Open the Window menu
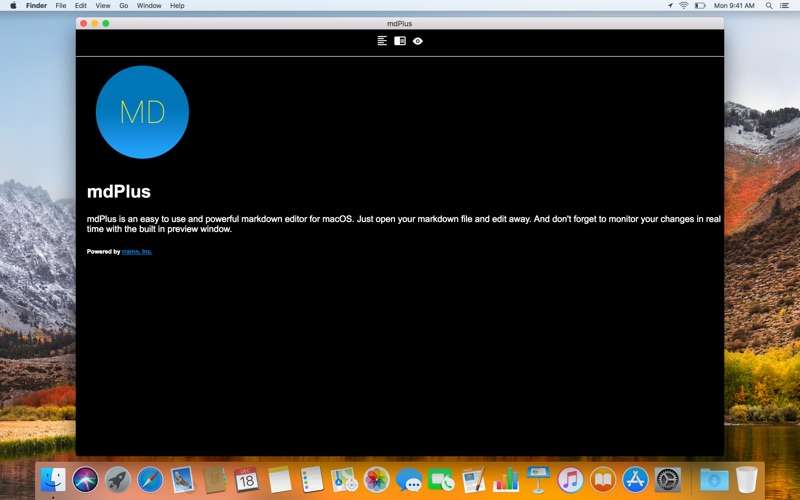The width and height of the screenshot is (800, 500). 149,6
